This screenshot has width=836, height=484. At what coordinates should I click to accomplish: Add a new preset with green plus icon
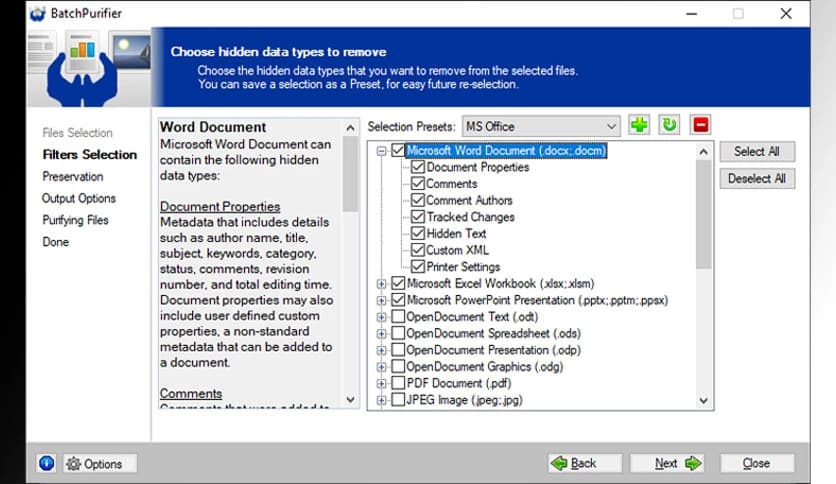[639, 125]
